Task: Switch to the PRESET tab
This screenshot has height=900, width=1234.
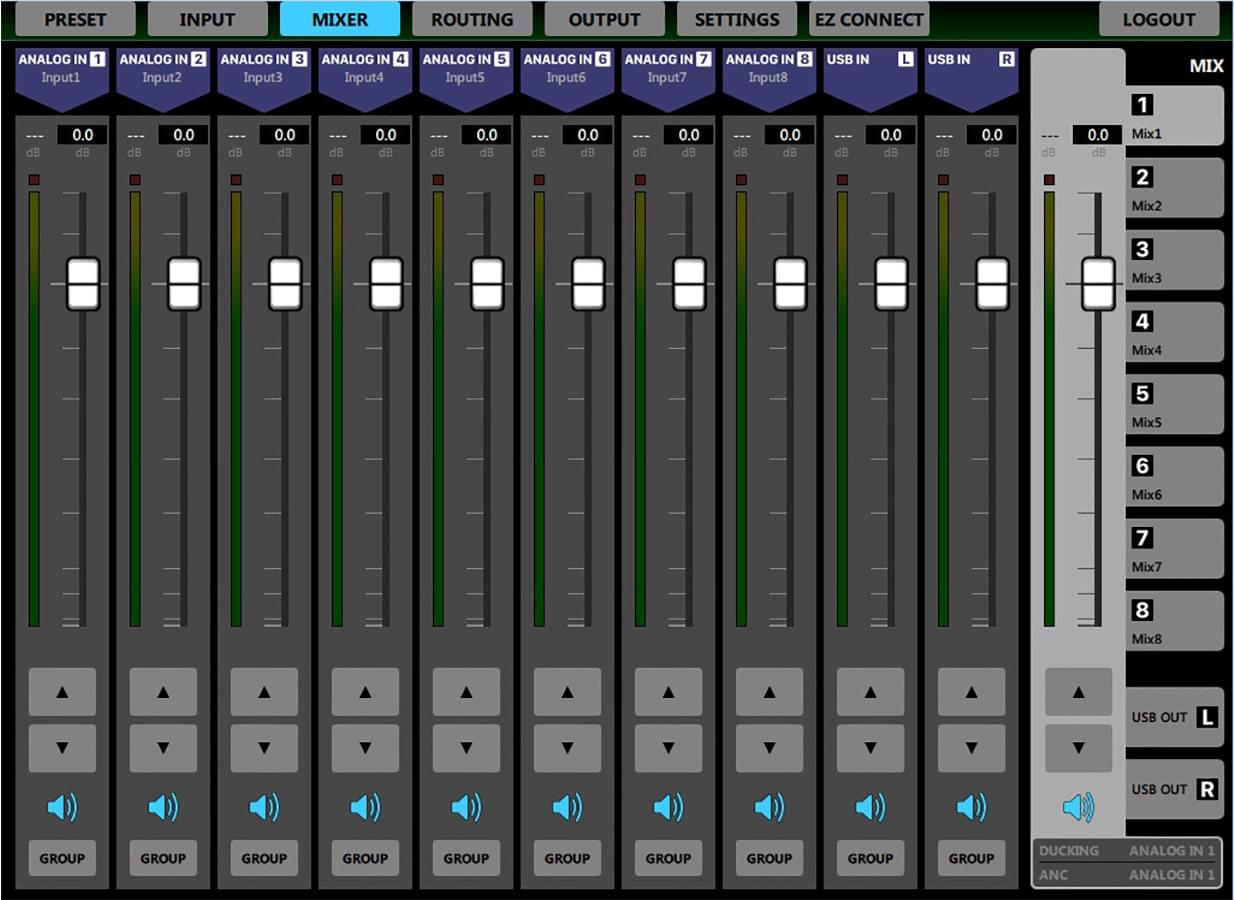Action: click(75, 19)
